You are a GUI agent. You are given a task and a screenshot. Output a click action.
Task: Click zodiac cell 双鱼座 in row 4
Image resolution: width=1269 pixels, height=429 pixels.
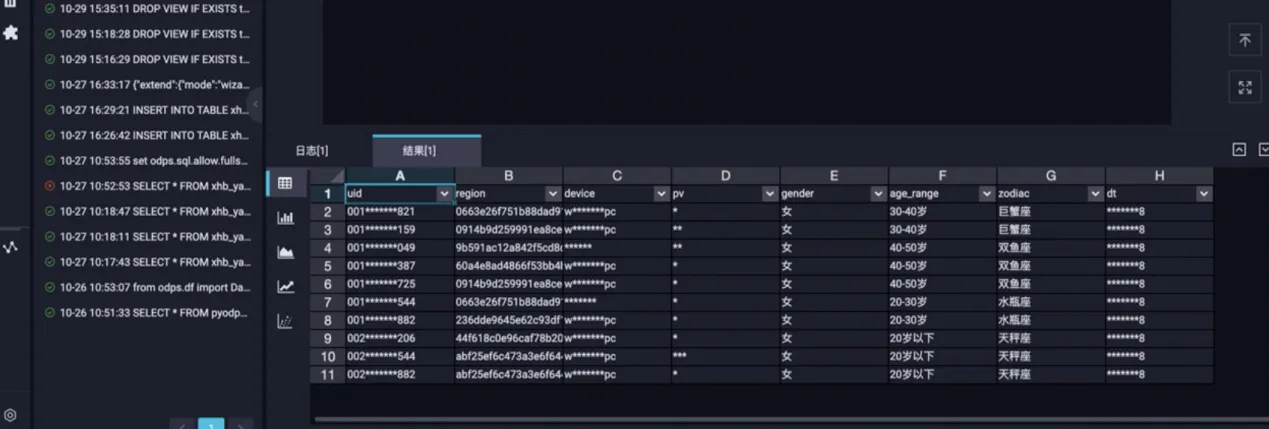pyautogui.click(x=1050, y=248)
